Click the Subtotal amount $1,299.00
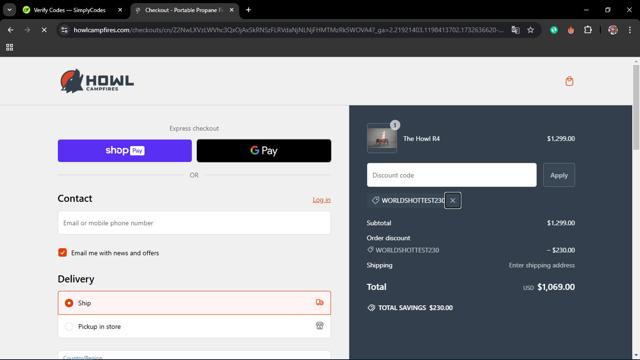Image resolution: width=640 pixels, height=360 pixels. point(561,223)
